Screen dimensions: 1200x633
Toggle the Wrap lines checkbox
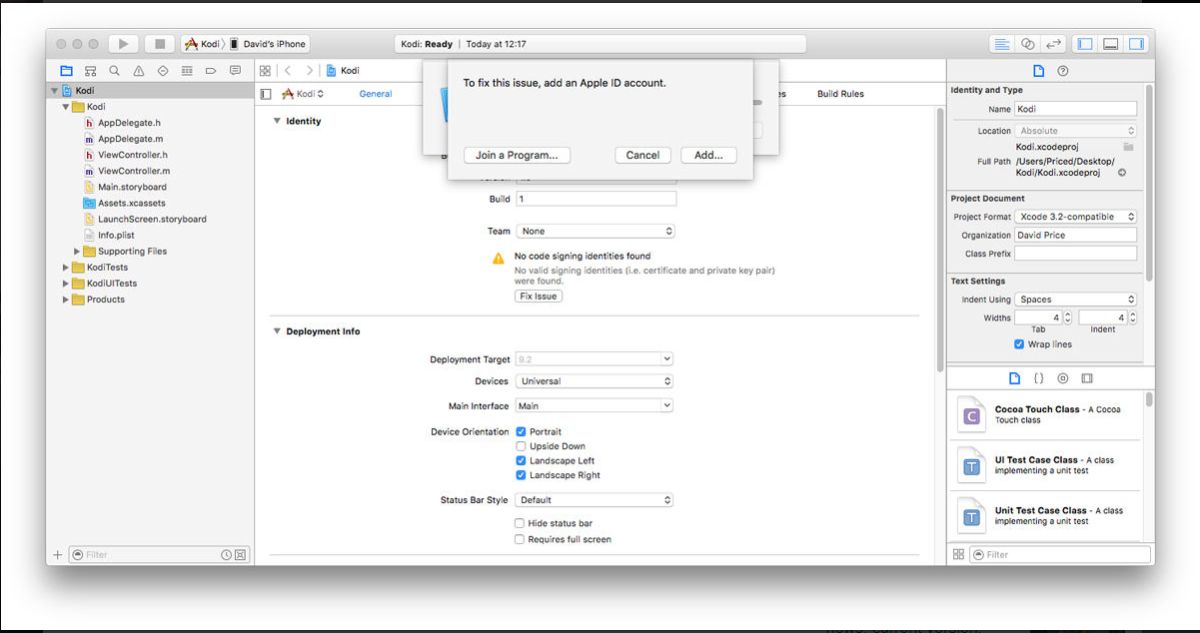(1019, 344)
